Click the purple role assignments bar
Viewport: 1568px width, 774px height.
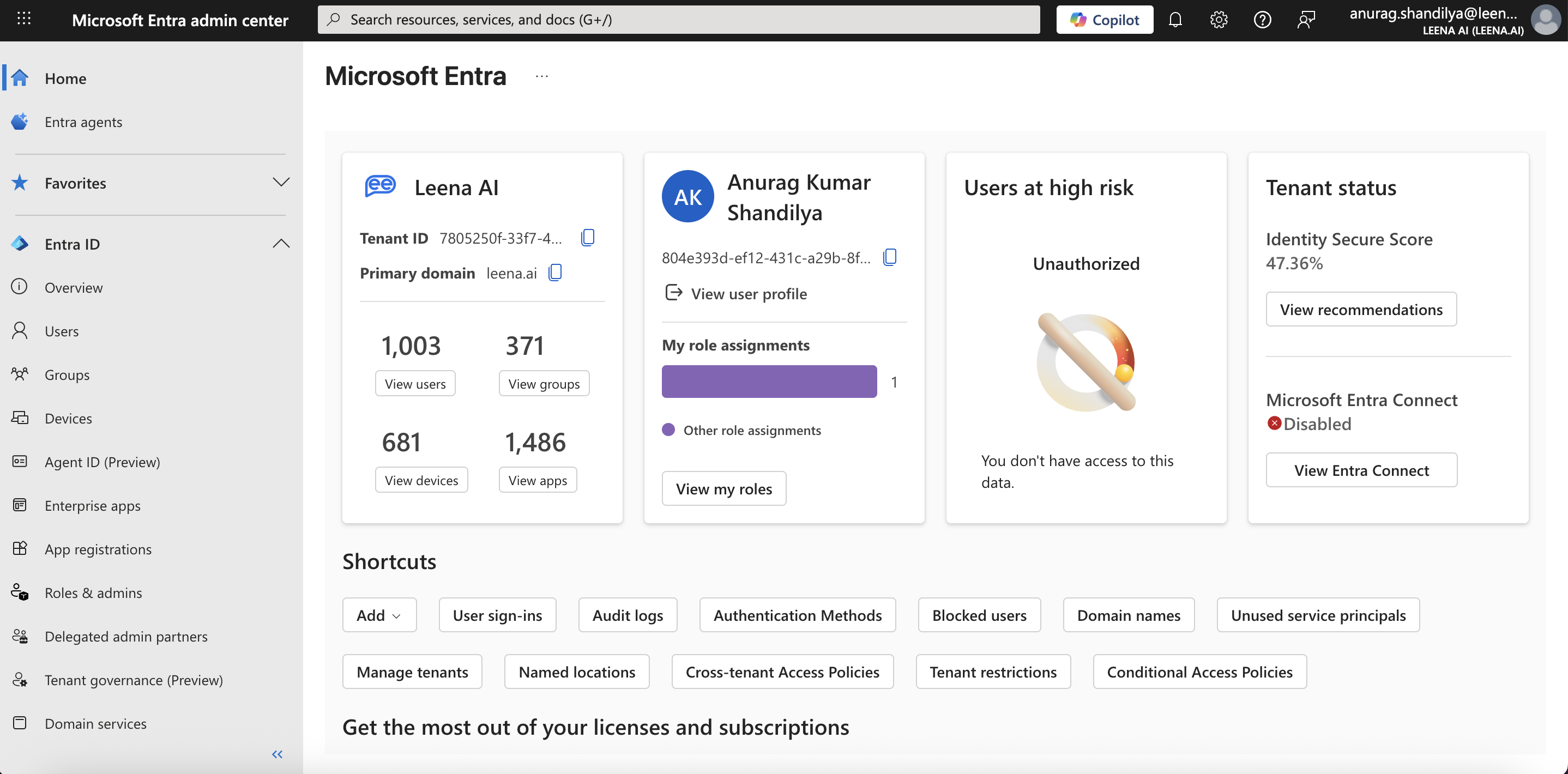pyautogui.click(x=769, y=382)
